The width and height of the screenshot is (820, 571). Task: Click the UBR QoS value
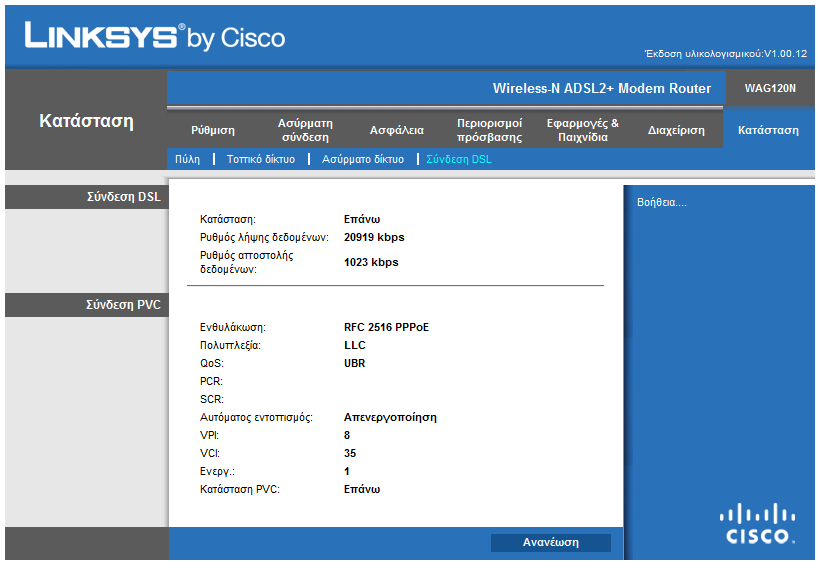[x=354, y=363]
